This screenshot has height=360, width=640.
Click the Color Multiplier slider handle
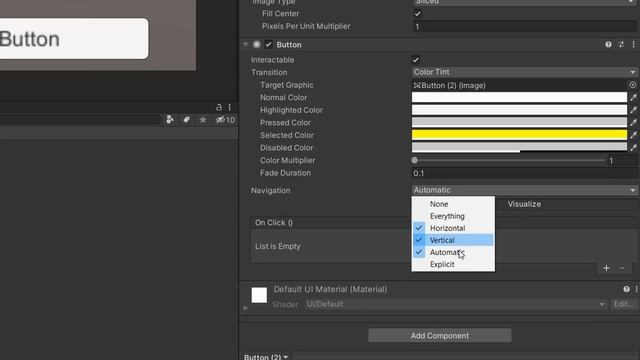tap(415, 160)
